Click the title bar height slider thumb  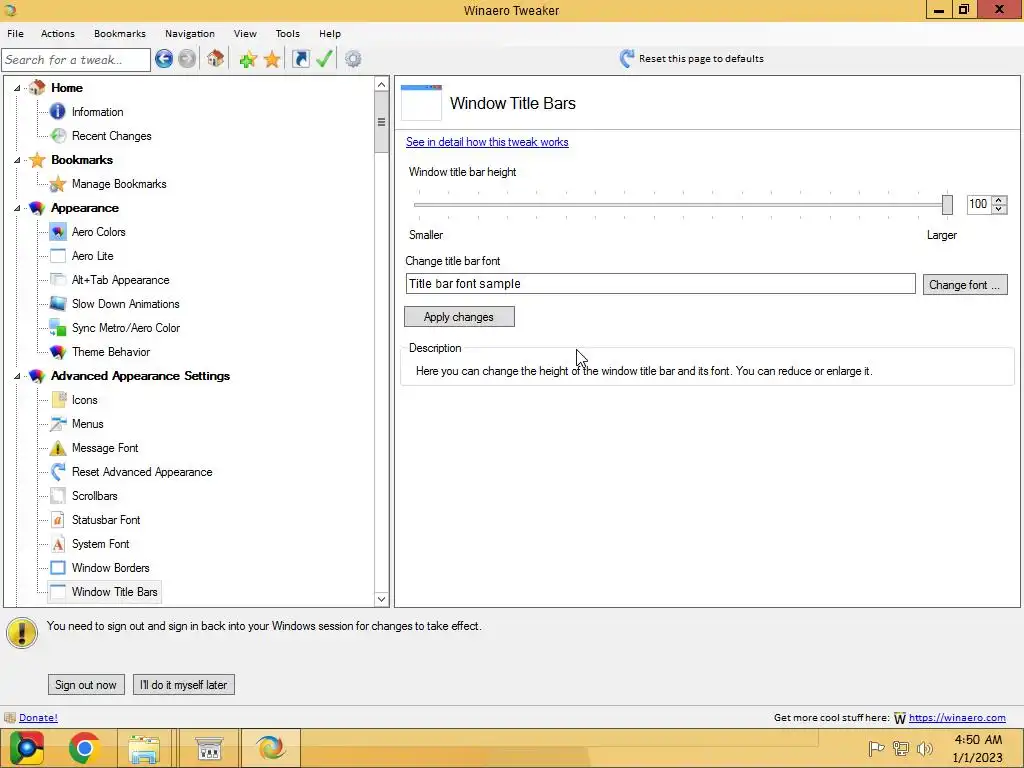947,204
